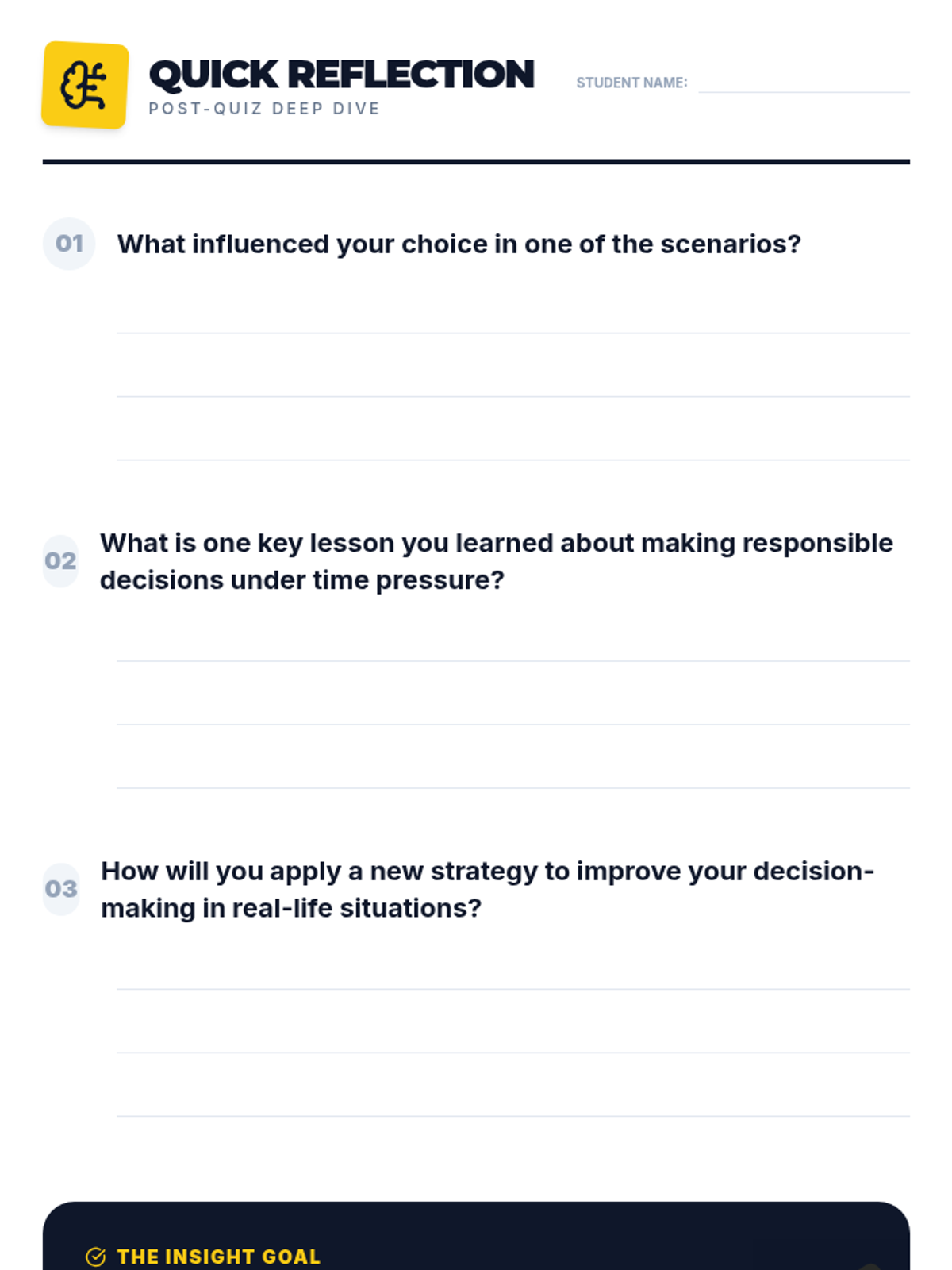Click the question about applying a new strategy

[x=487, y=889]
